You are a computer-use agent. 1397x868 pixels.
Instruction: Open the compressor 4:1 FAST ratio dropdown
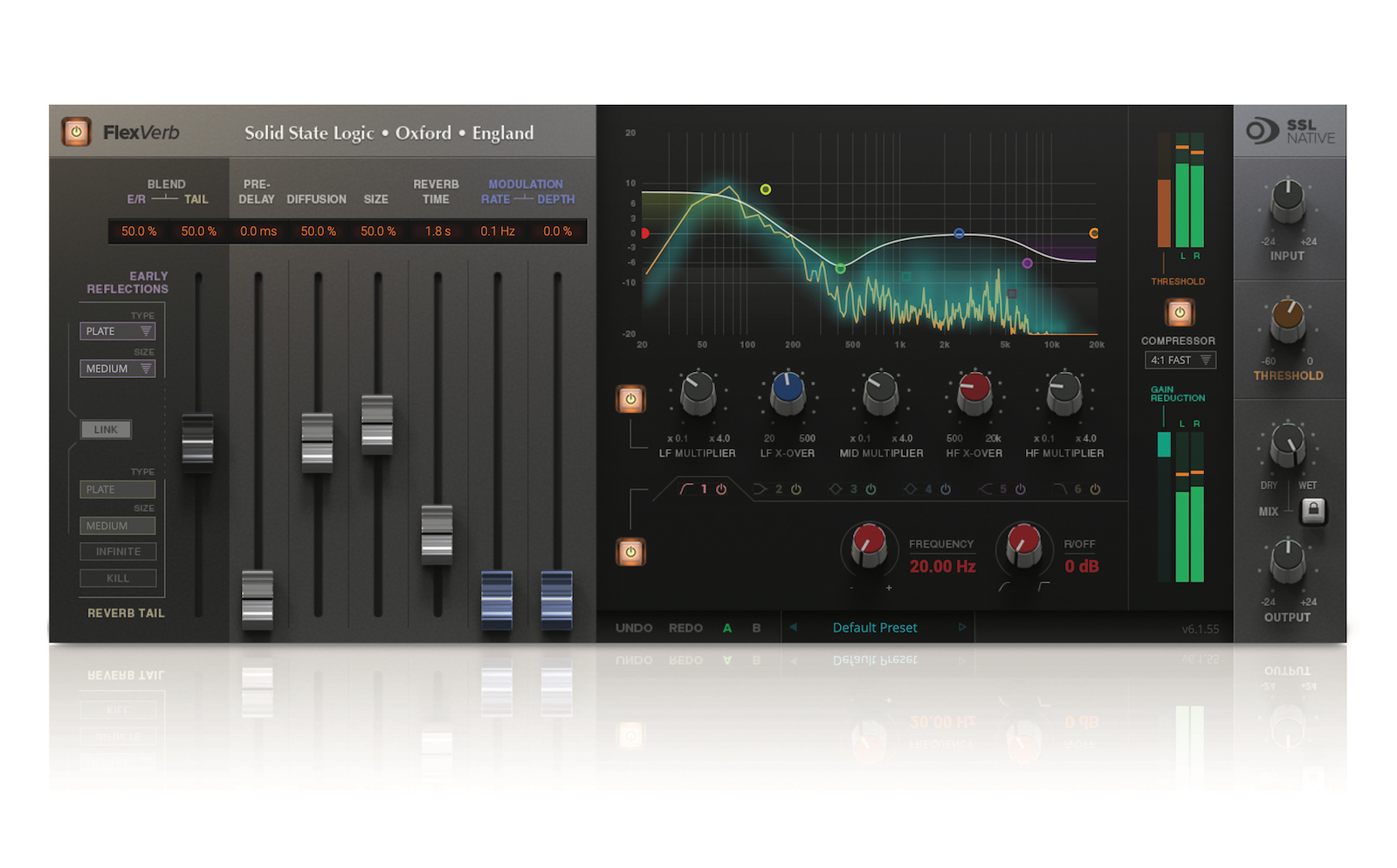(x=1180, y=360)
